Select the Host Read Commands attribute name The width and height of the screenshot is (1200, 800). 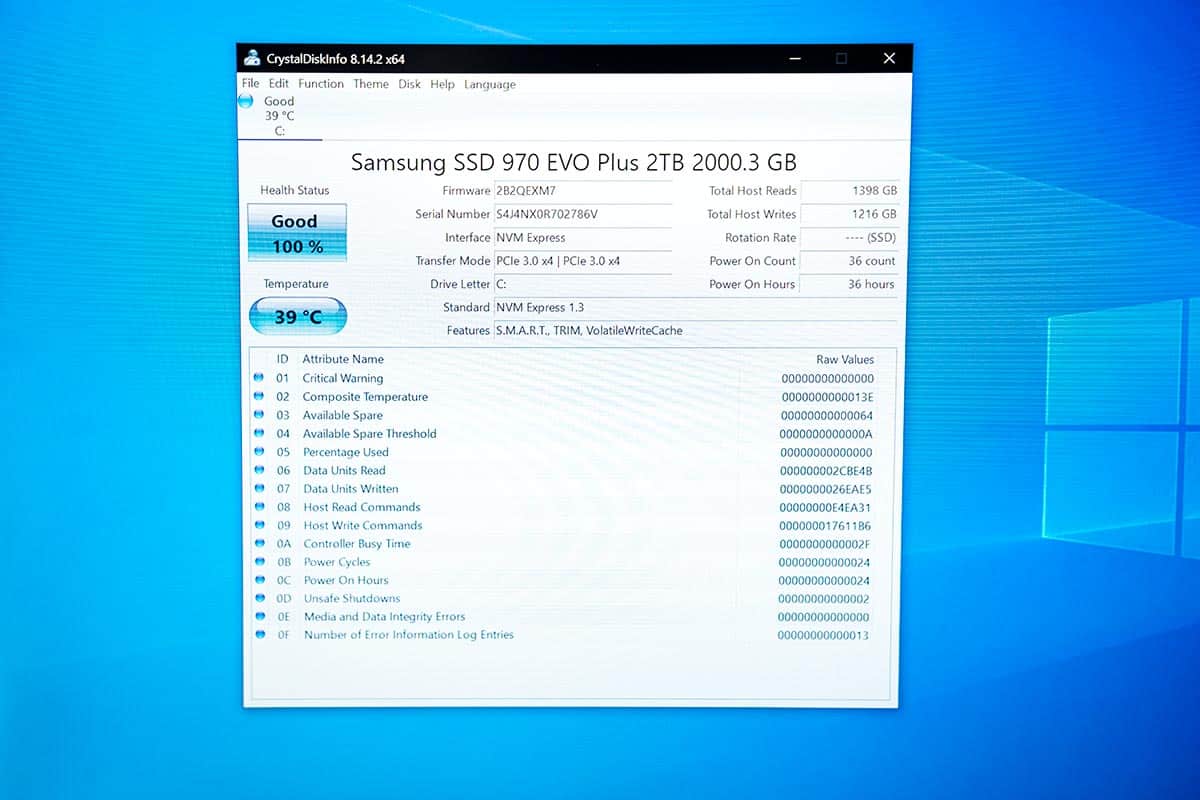coord(362,507)
